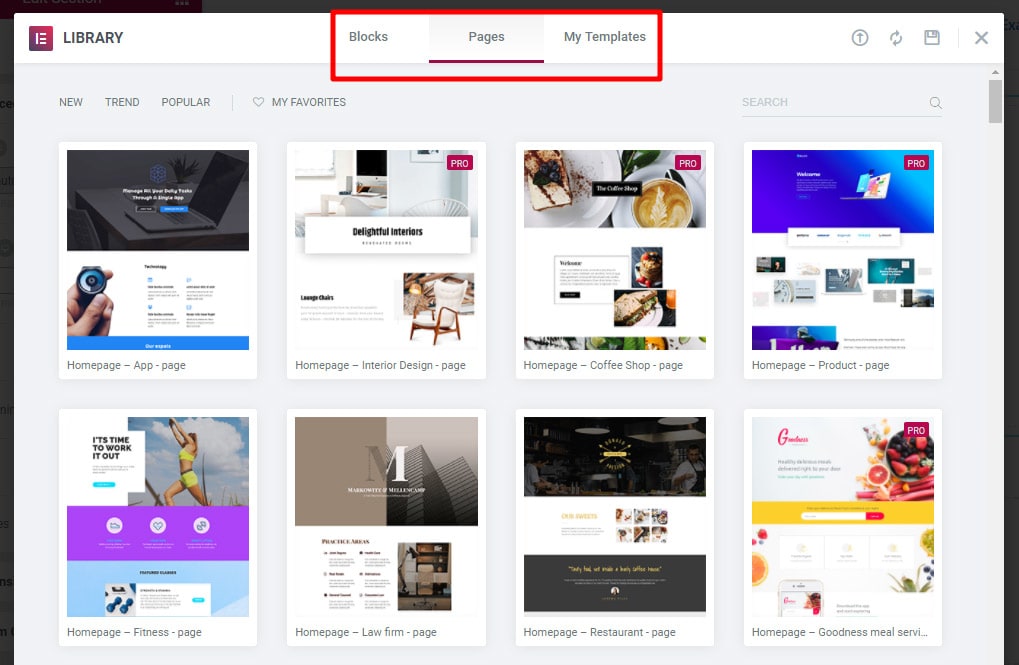
Task: Click the search magnifier icon
Action: click(x=935, y=103)
